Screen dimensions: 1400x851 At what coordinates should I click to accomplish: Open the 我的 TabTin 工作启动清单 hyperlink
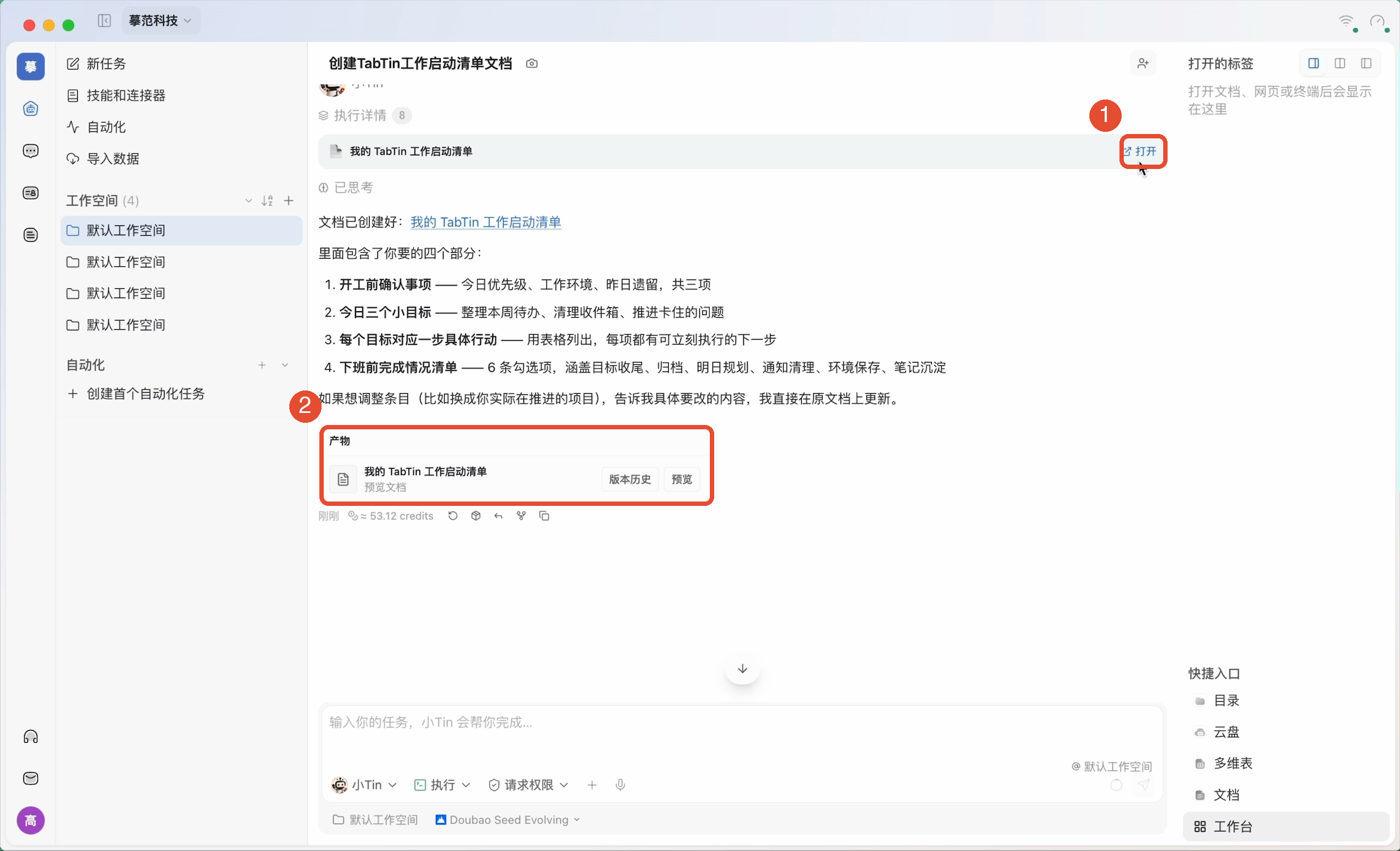pos(485,222)
